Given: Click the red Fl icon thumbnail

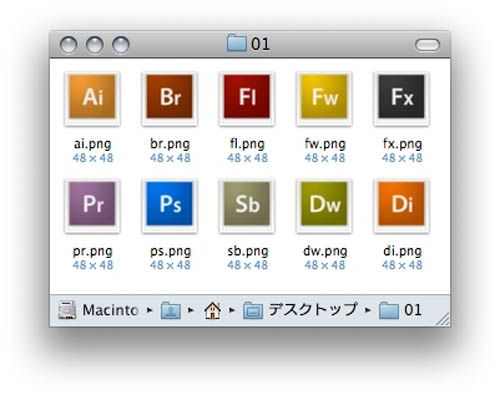Looking at the screenshot, I should point(247,98).
